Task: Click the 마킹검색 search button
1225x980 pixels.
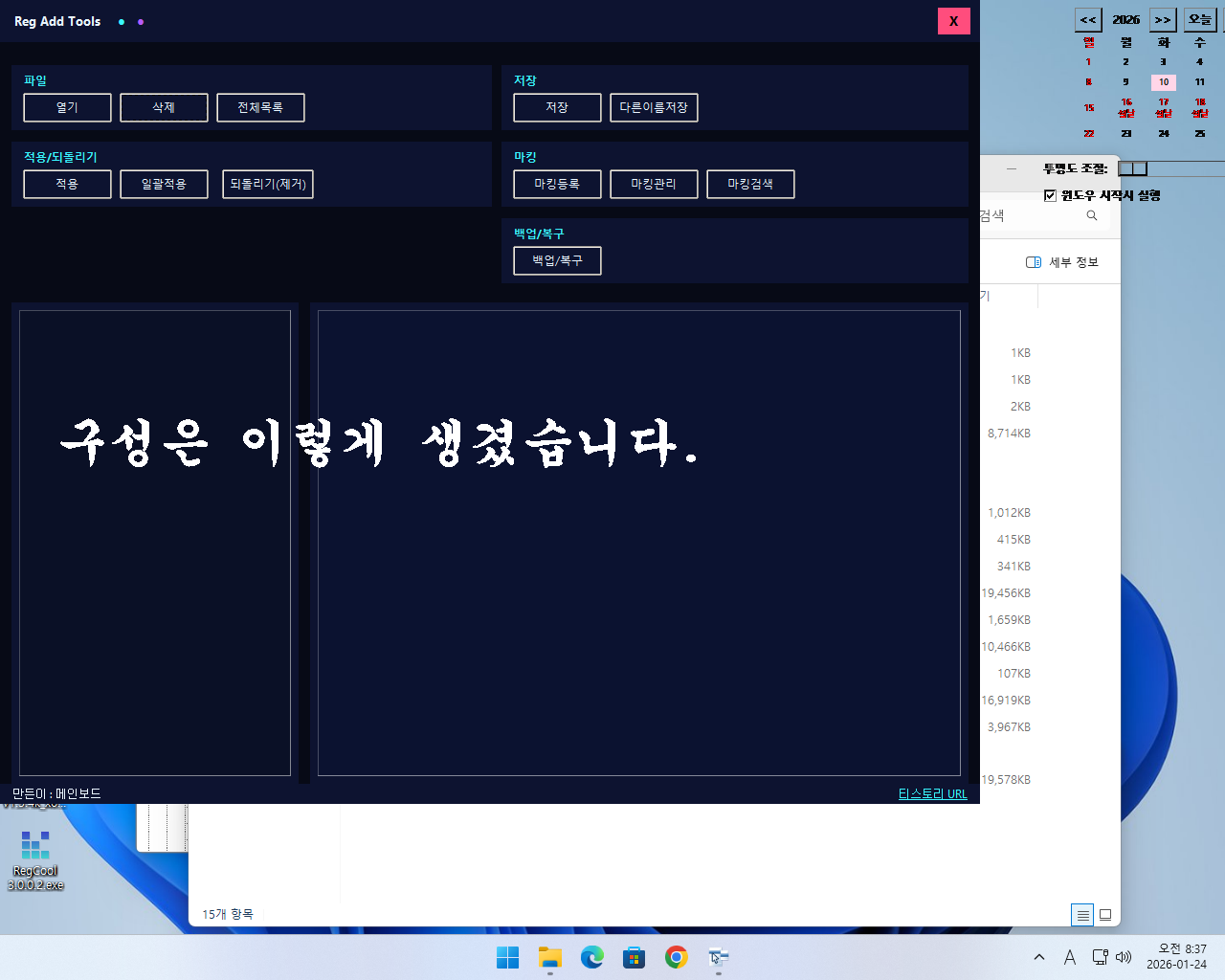Action: [750, 184]
